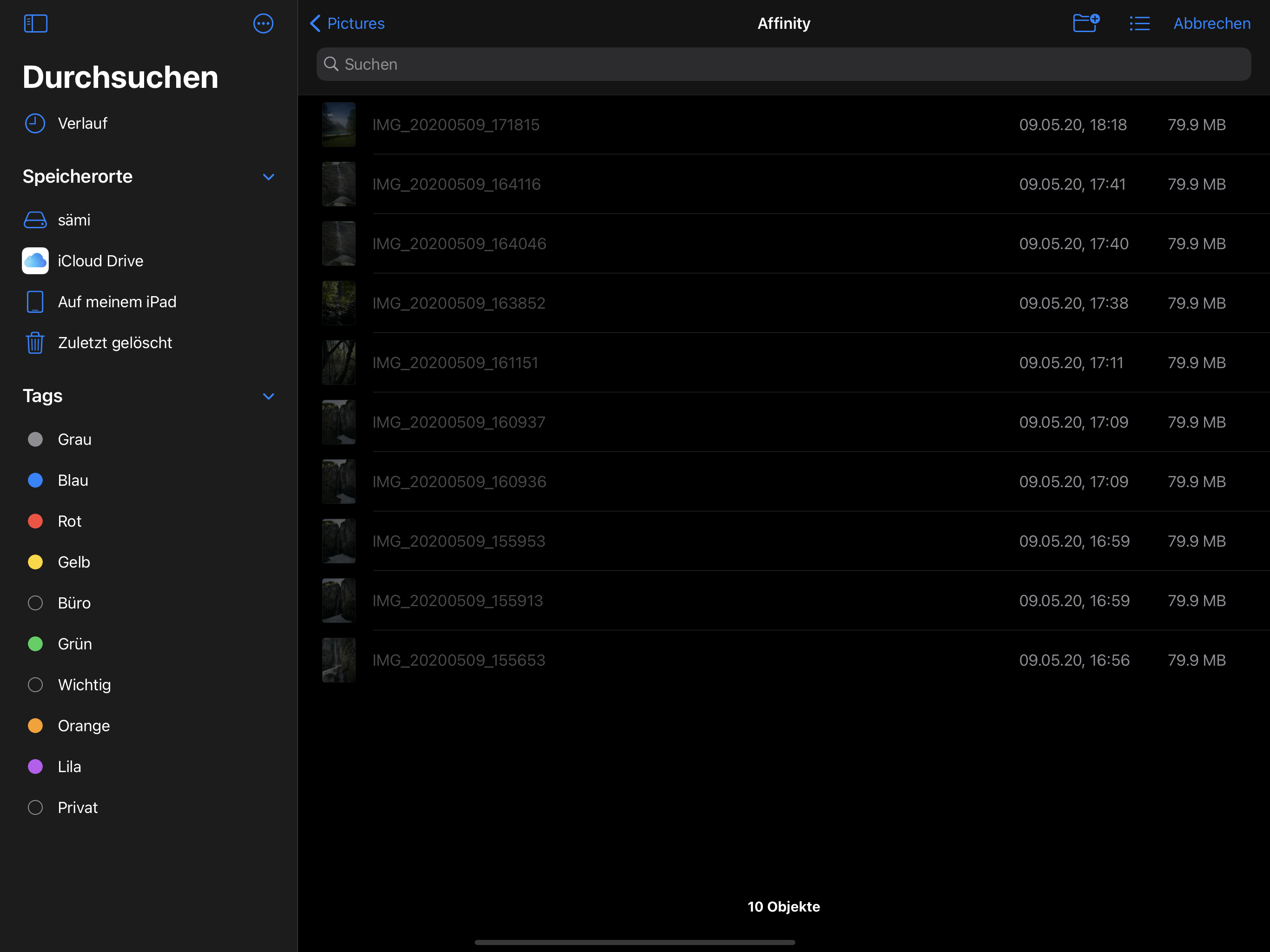Open thumbnail of IMG_20200509_155653
Image resolution: width=1270 pixels, height=952 pixels.
(x=339, y=661)
